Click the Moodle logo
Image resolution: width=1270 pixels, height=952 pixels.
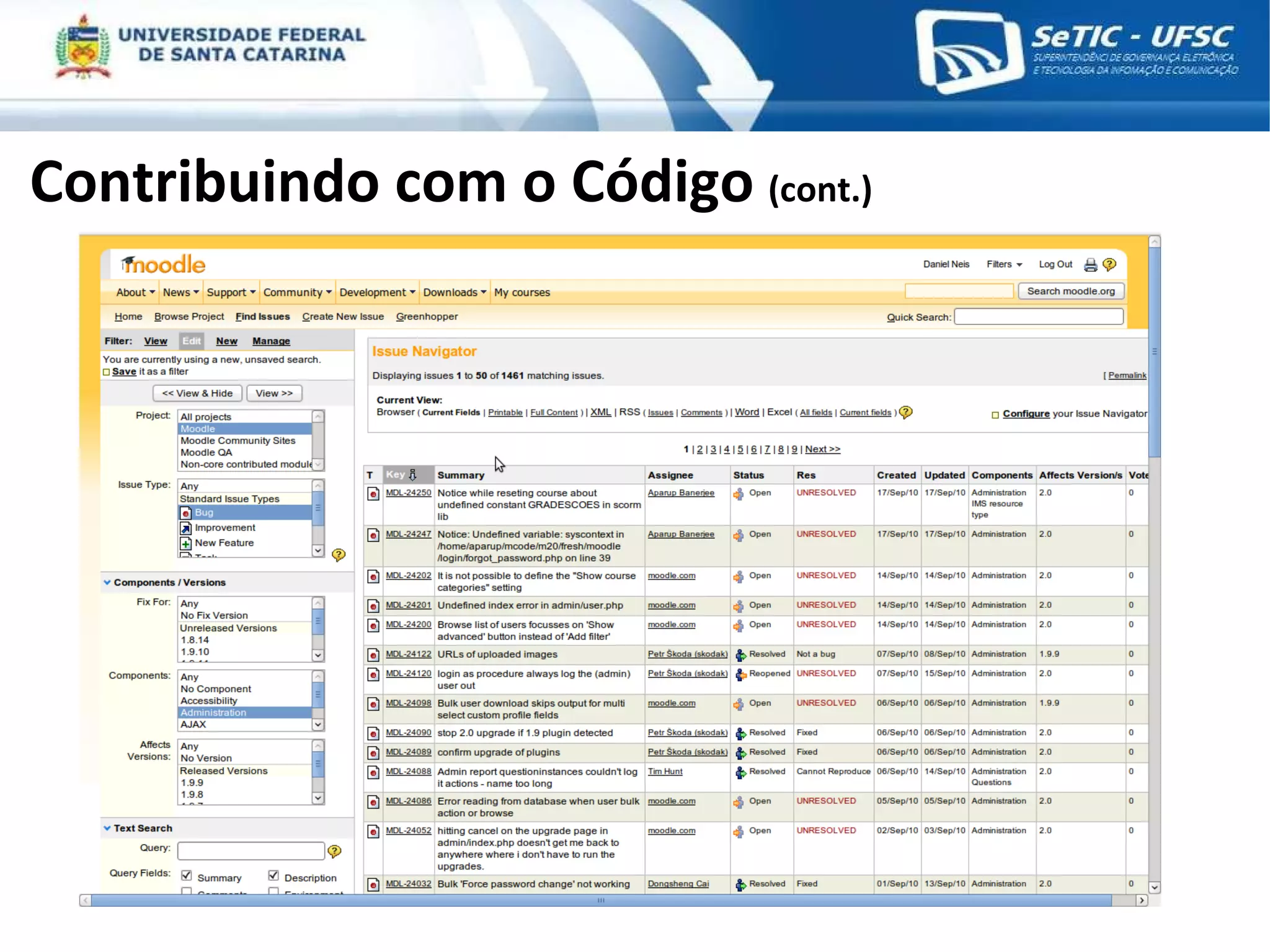(x=163, y=265)
